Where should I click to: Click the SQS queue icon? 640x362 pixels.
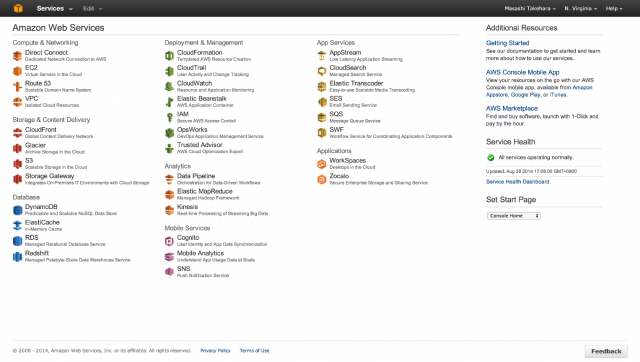322,118
